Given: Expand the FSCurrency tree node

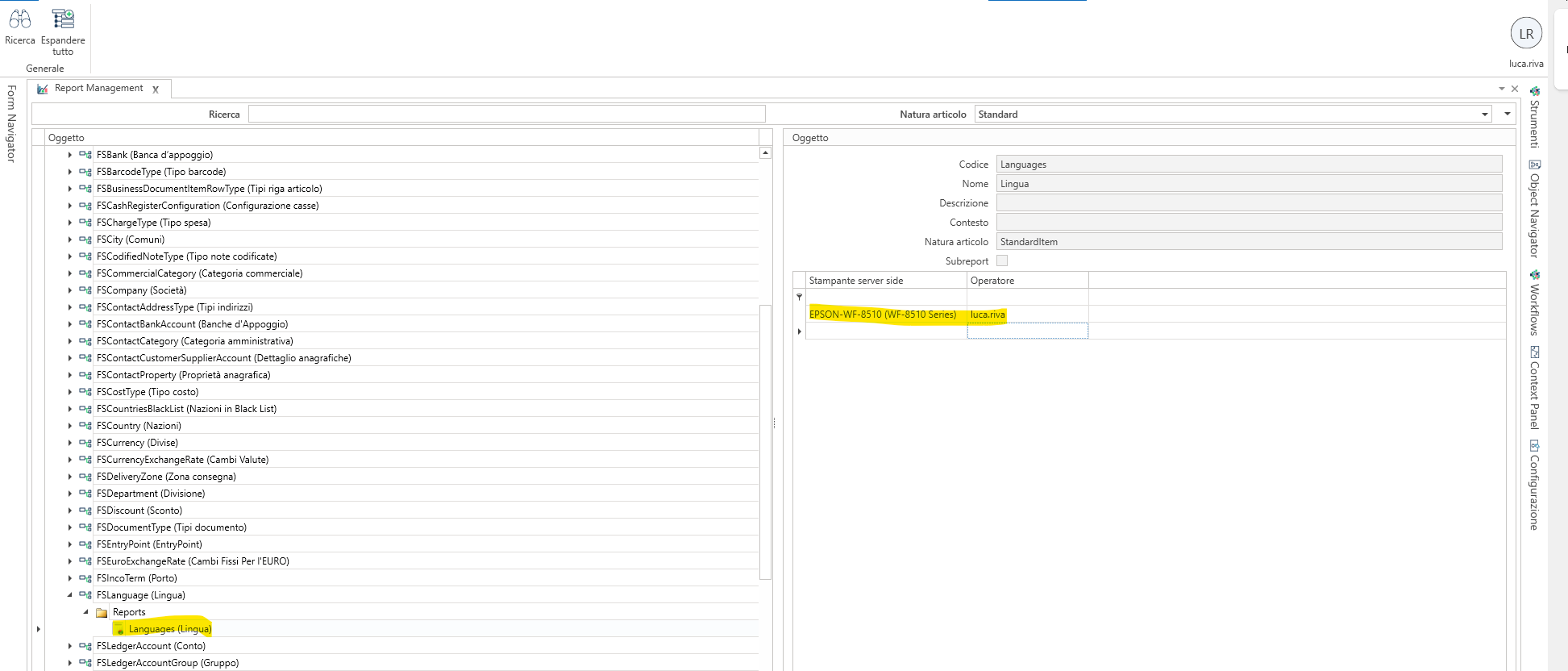Looking at the screenshot, I should click(69, 443).
